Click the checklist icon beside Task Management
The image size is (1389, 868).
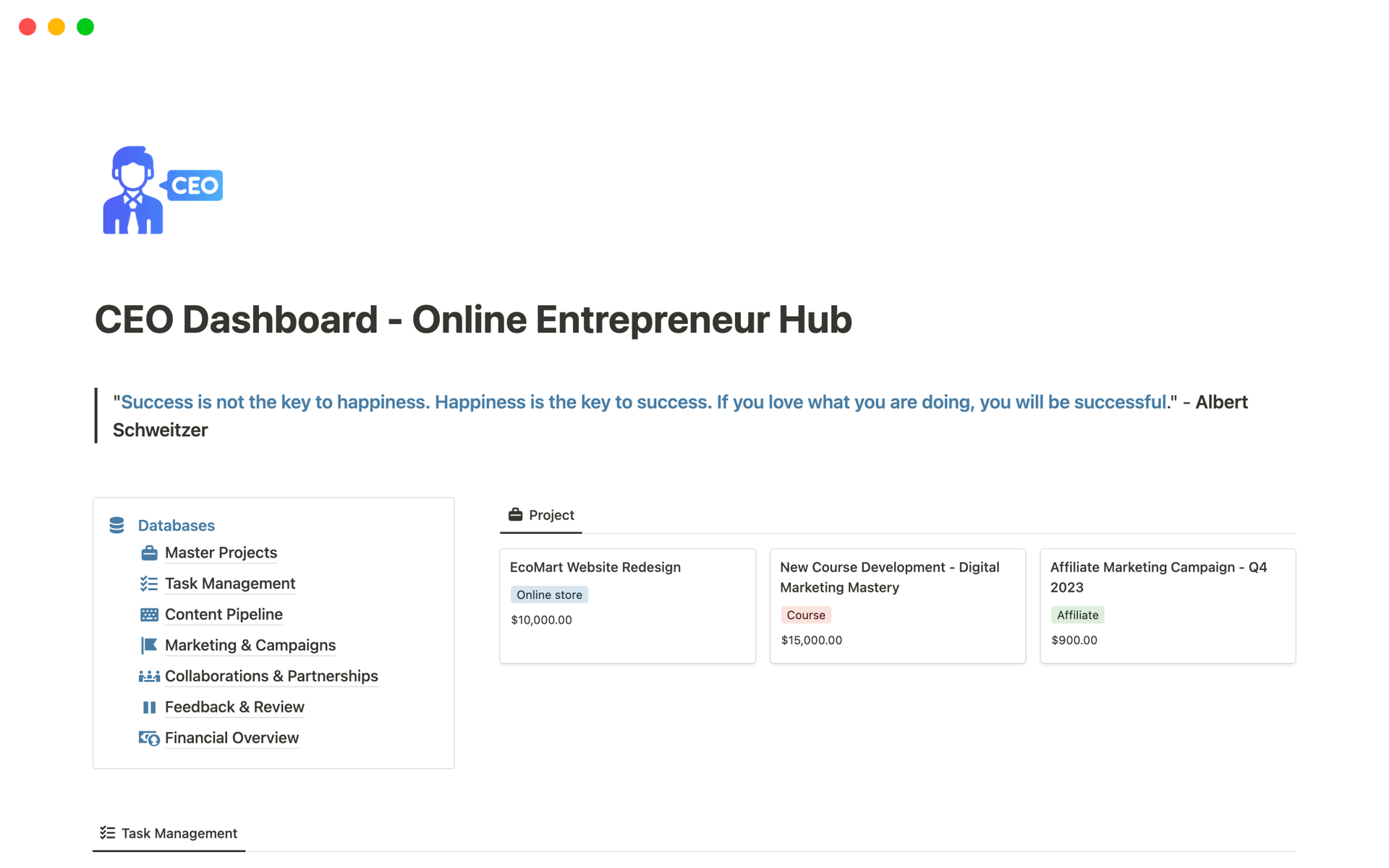[149, 583]
